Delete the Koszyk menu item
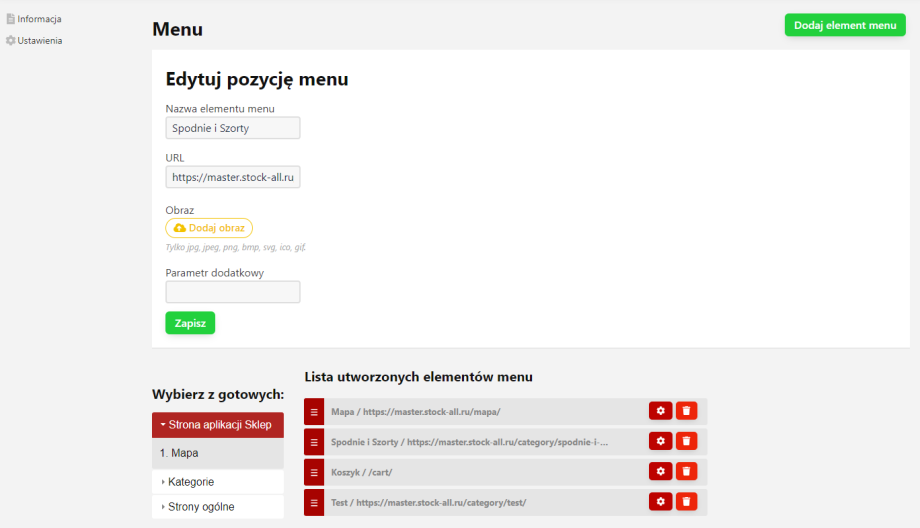Viewport: 920px width, 528px height. click(686, 471)
